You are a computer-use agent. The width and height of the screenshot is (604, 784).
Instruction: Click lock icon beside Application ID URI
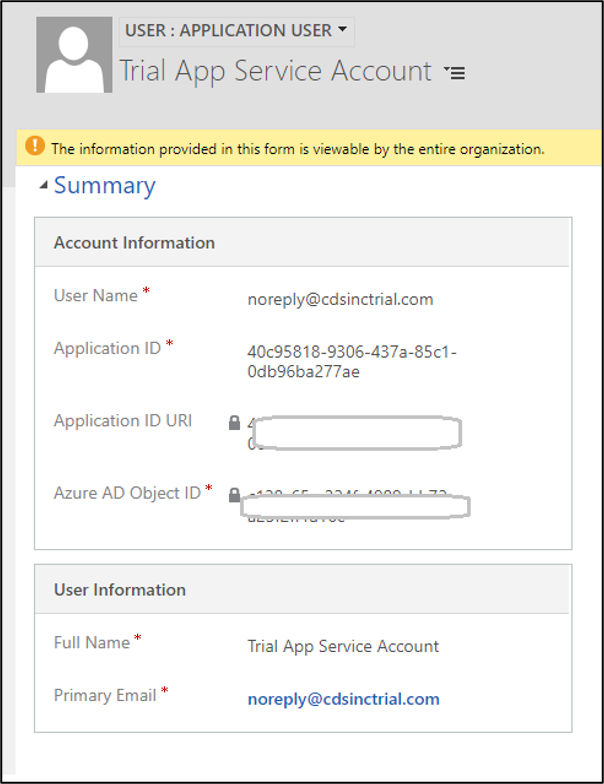234,423
